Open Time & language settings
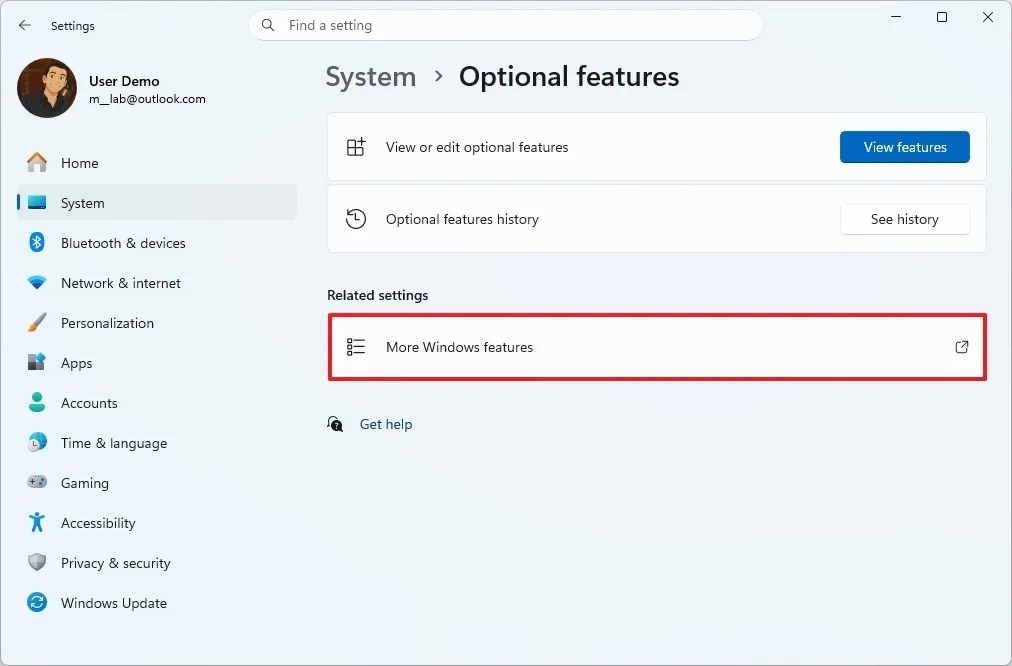 coord(114,442)
